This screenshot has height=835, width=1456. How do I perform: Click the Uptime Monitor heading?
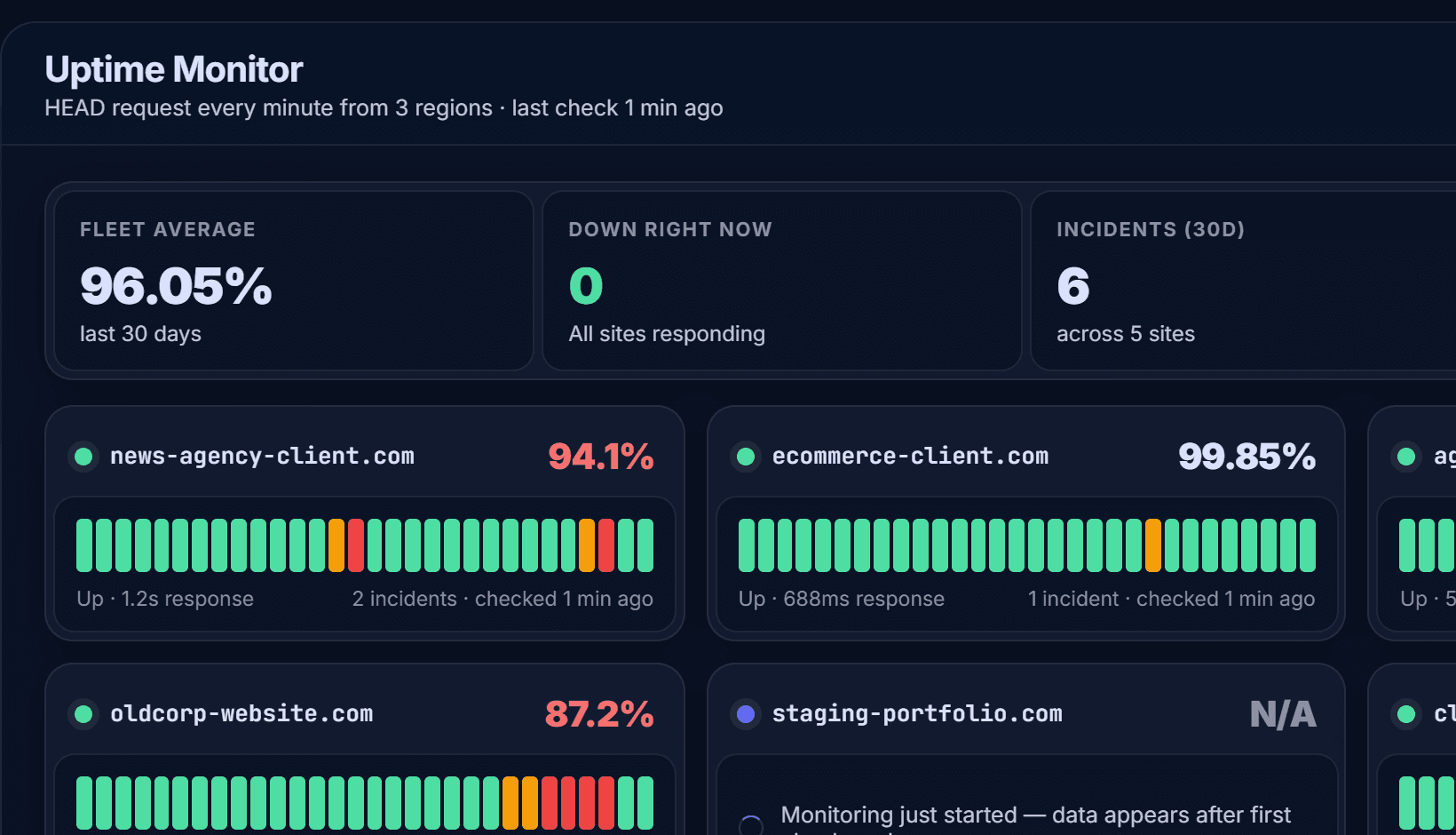click(174, 69)
